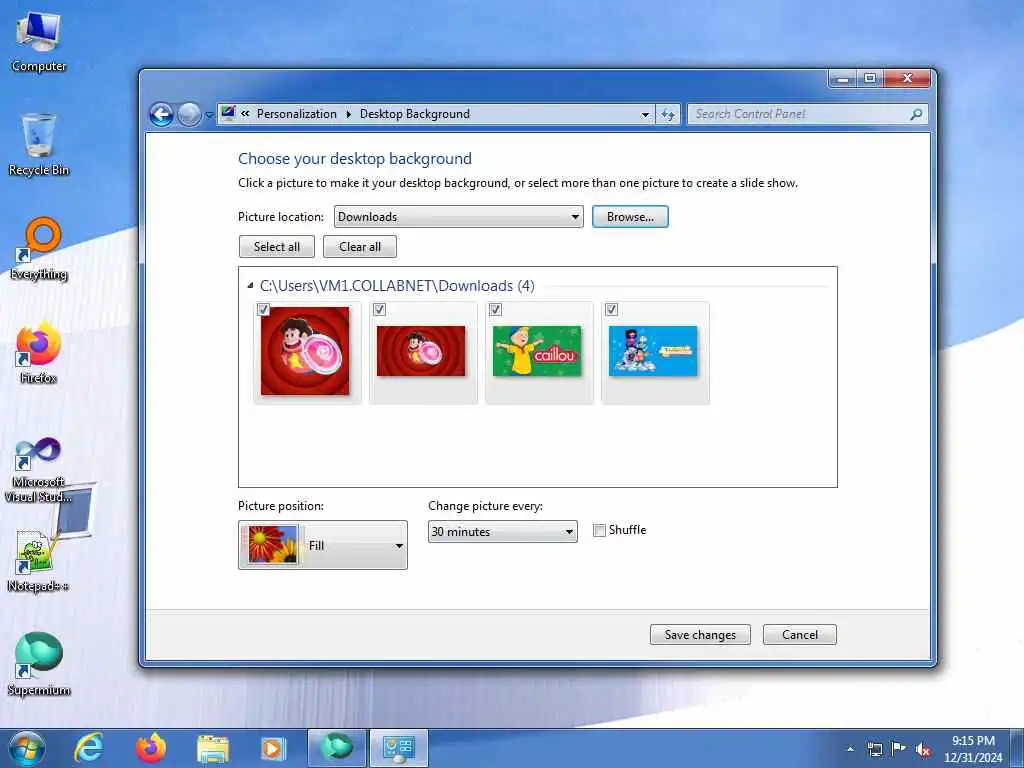Click the Browse... button

(x=630, y=217)
